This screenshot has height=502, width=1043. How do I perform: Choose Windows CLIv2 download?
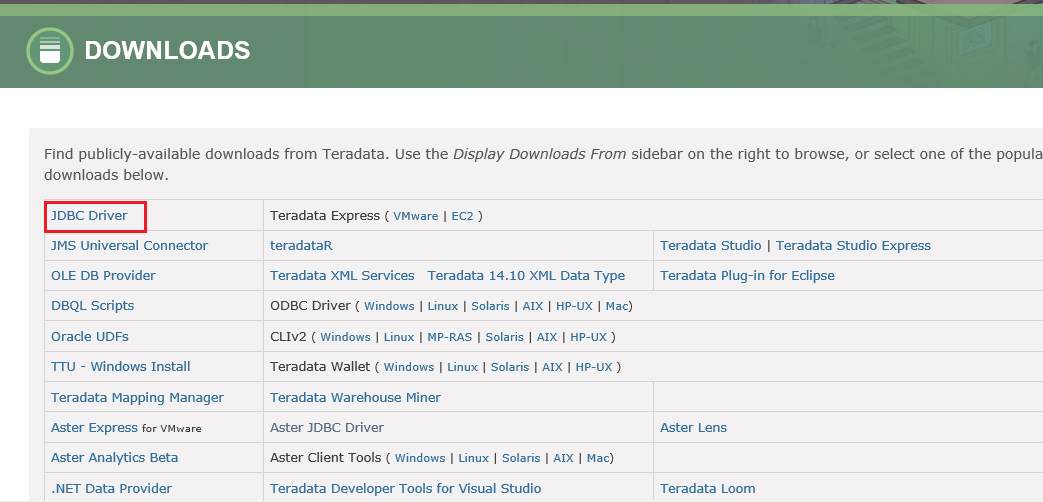[x=345, y=337]
